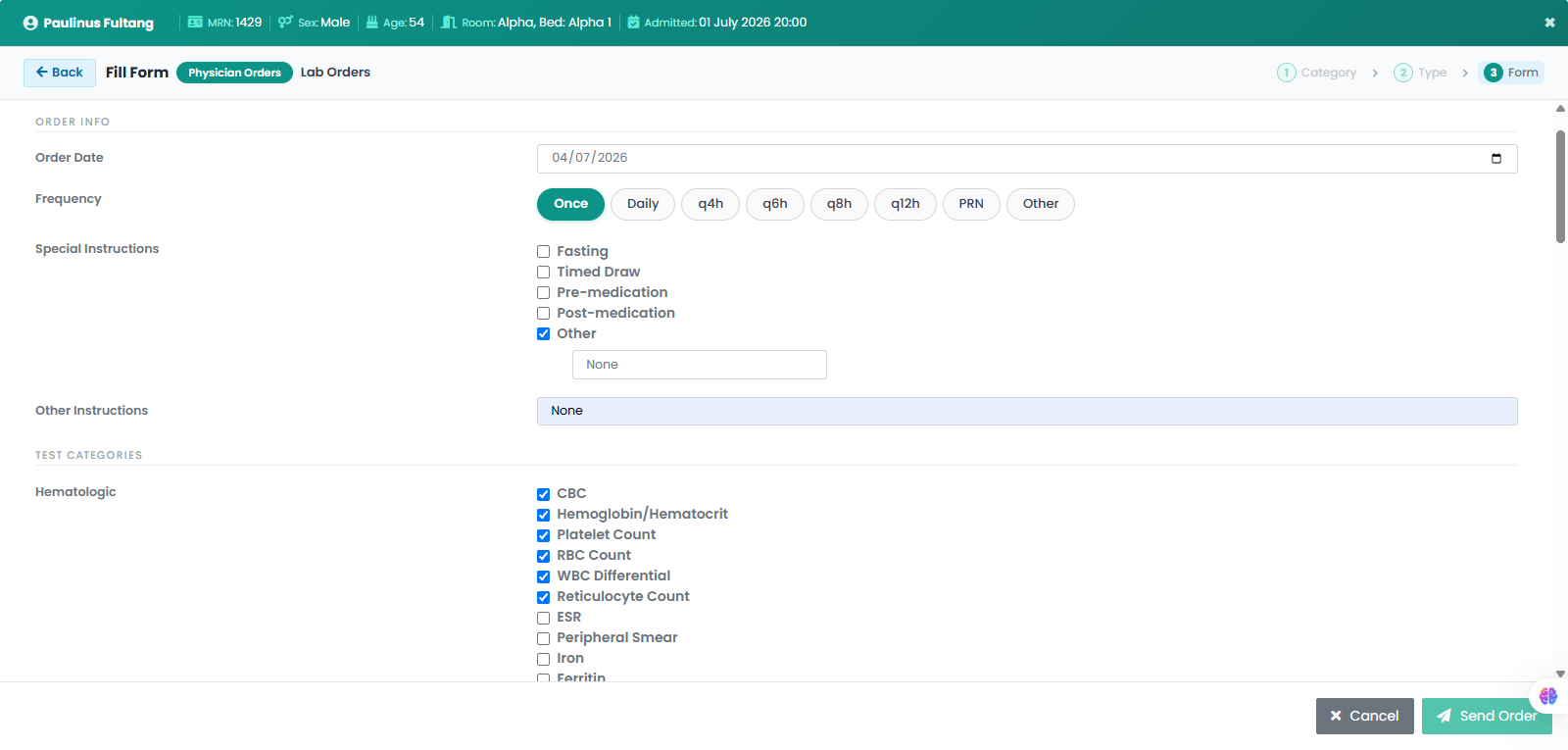
Task: Click step 1 circle in breadcrumb
Action: [1287, 73]
